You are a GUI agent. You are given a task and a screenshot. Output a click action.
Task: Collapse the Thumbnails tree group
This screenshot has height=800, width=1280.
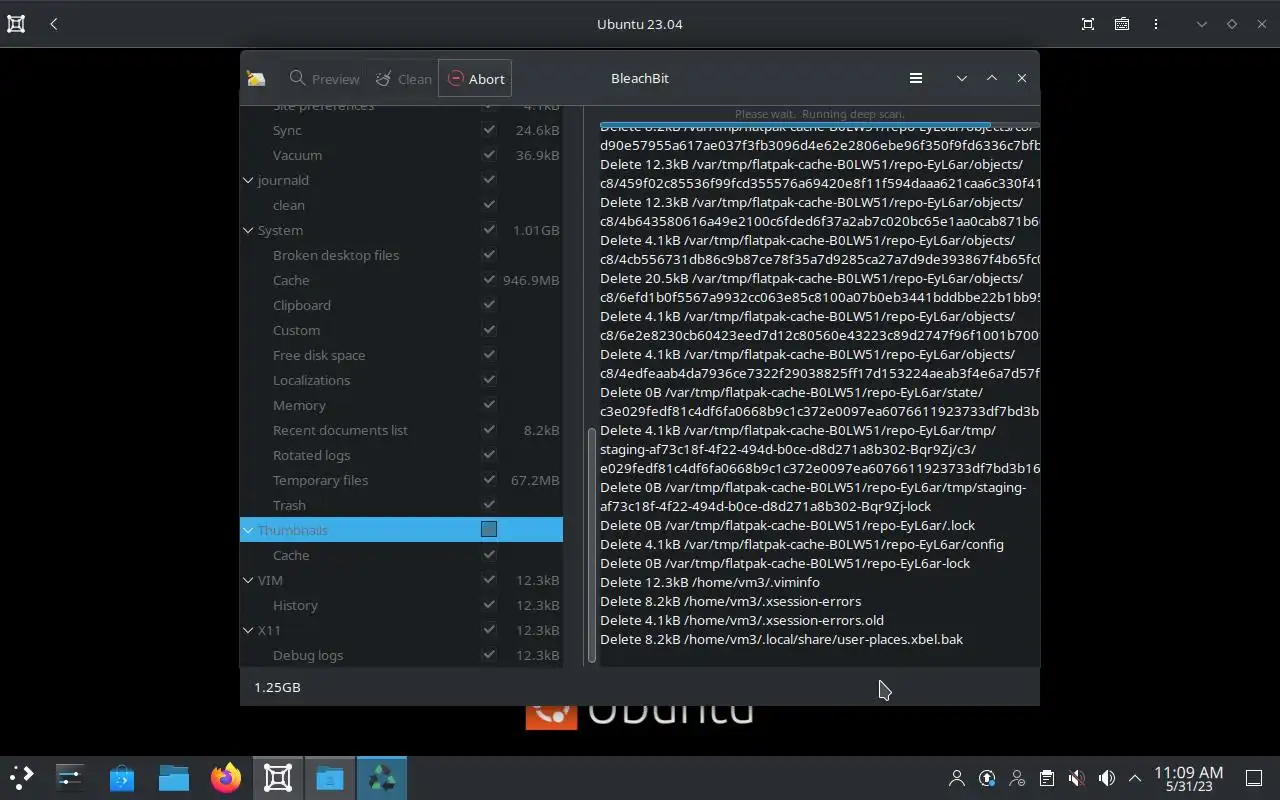248,530
